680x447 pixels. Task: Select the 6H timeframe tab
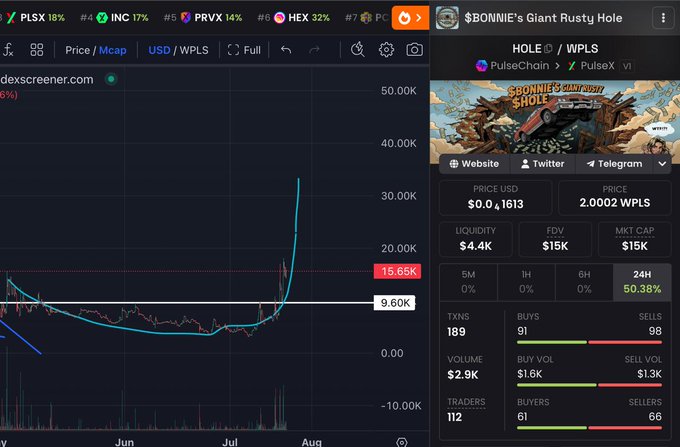click(x=584, y=282)
